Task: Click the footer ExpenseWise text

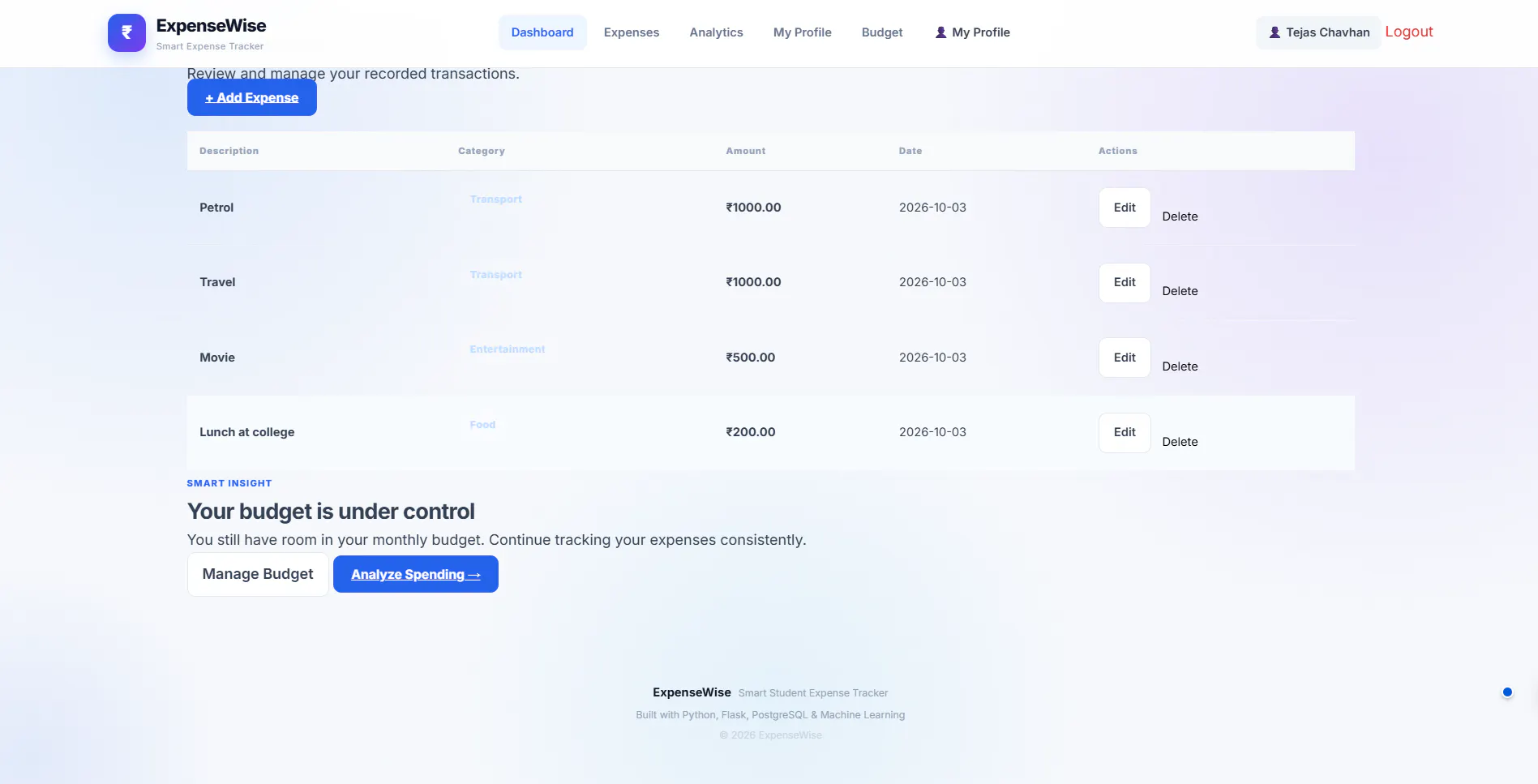Action: click(692, 692)
